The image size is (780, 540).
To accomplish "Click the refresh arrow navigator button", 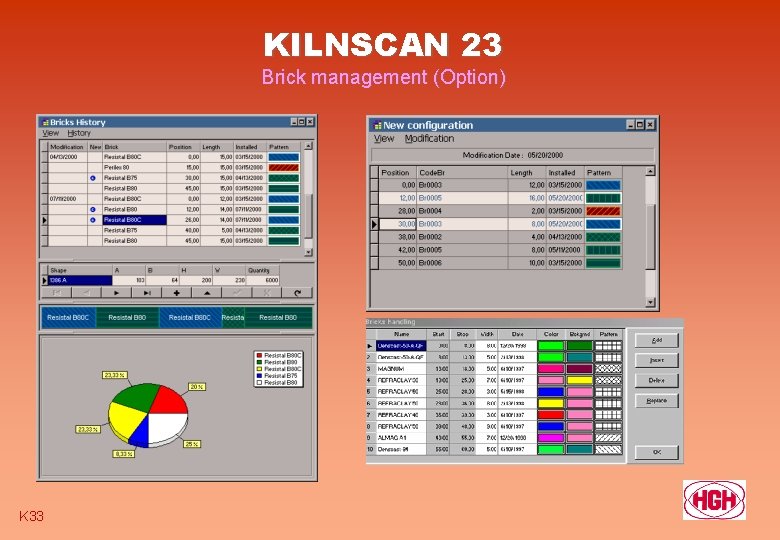I will pos(297,293).
